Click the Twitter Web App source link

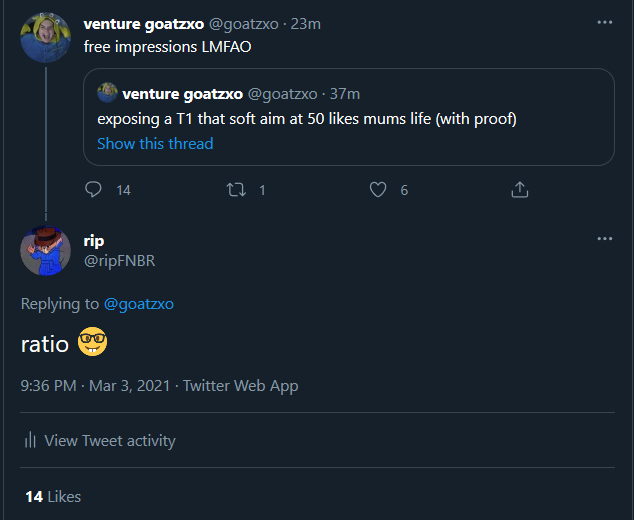click(240, 386)
